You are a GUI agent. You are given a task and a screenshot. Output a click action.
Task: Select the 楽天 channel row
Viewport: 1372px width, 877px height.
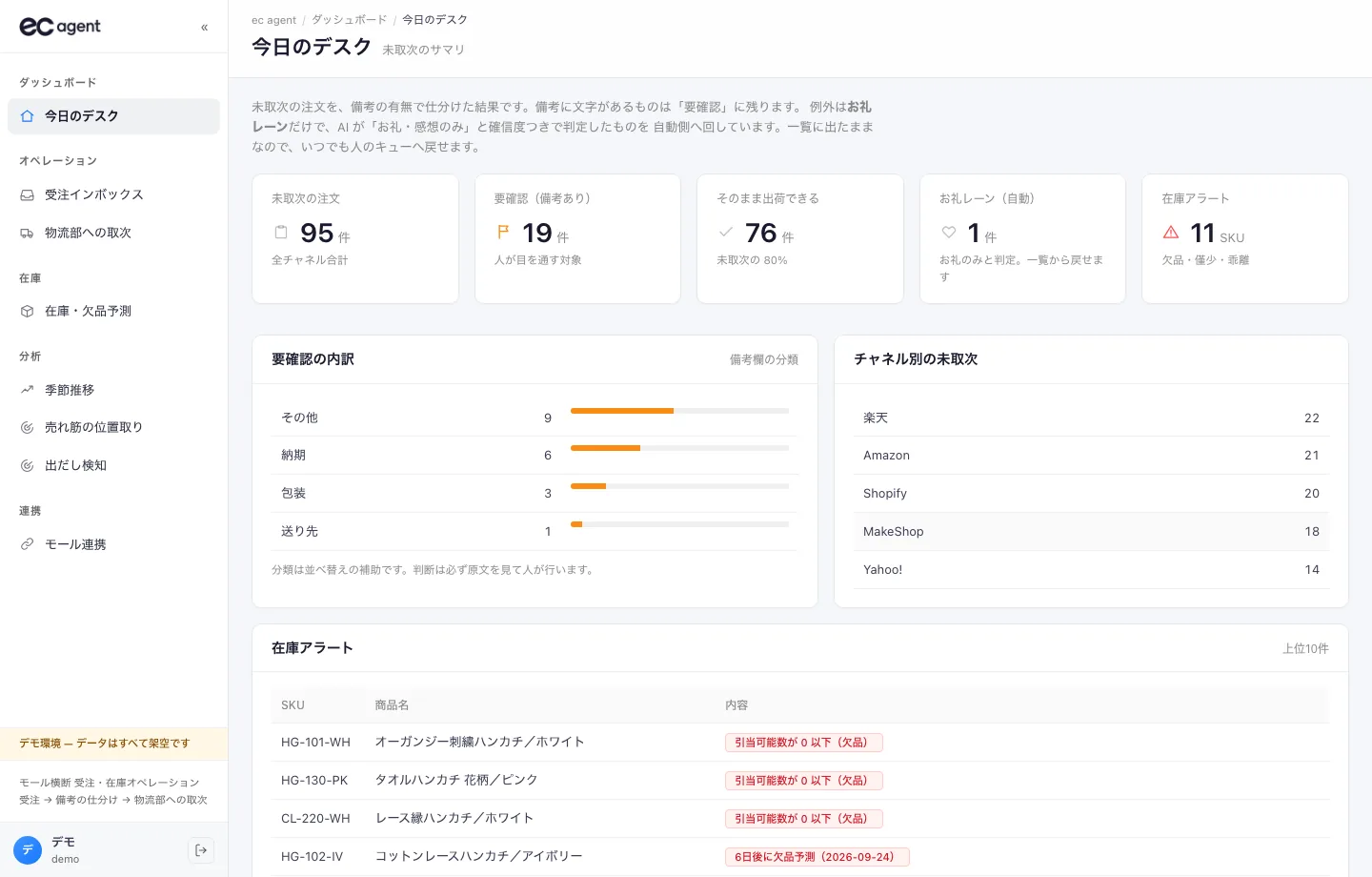coord(1091,418)
